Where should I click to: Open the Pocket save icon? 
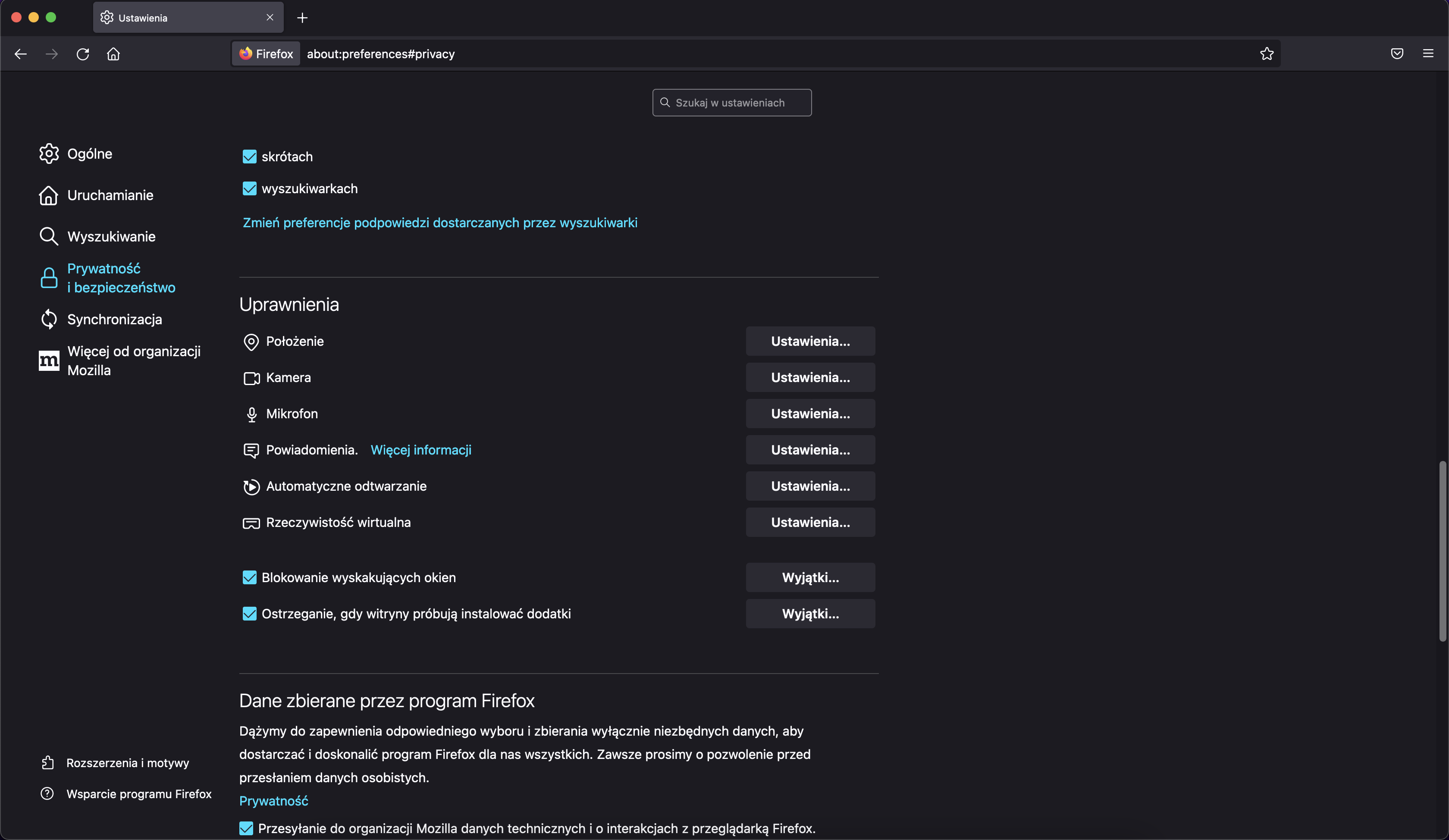coord(1397,54)
